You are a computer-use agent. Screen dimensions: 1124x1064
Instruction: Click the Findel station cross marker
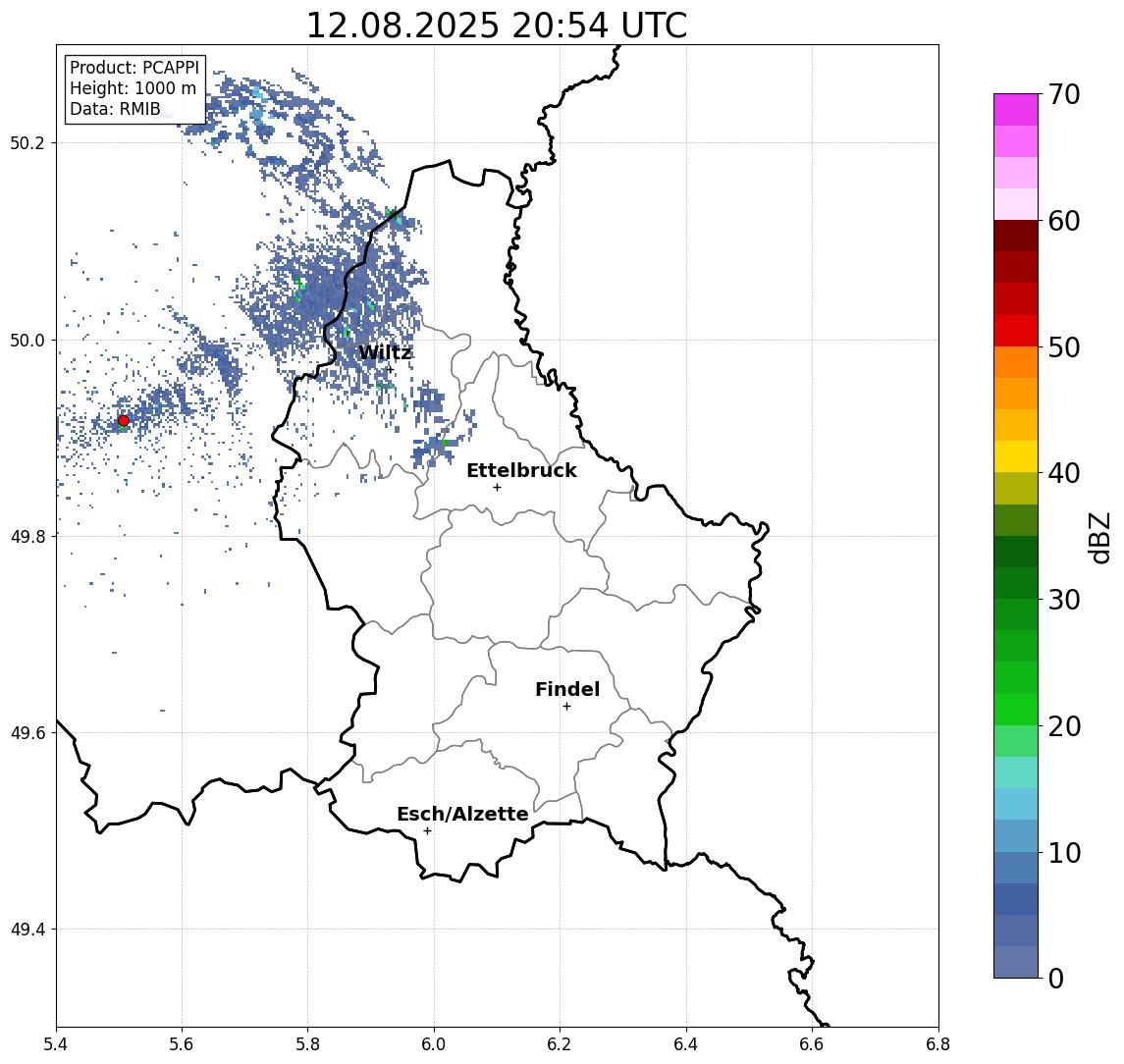tap(567, 707)
